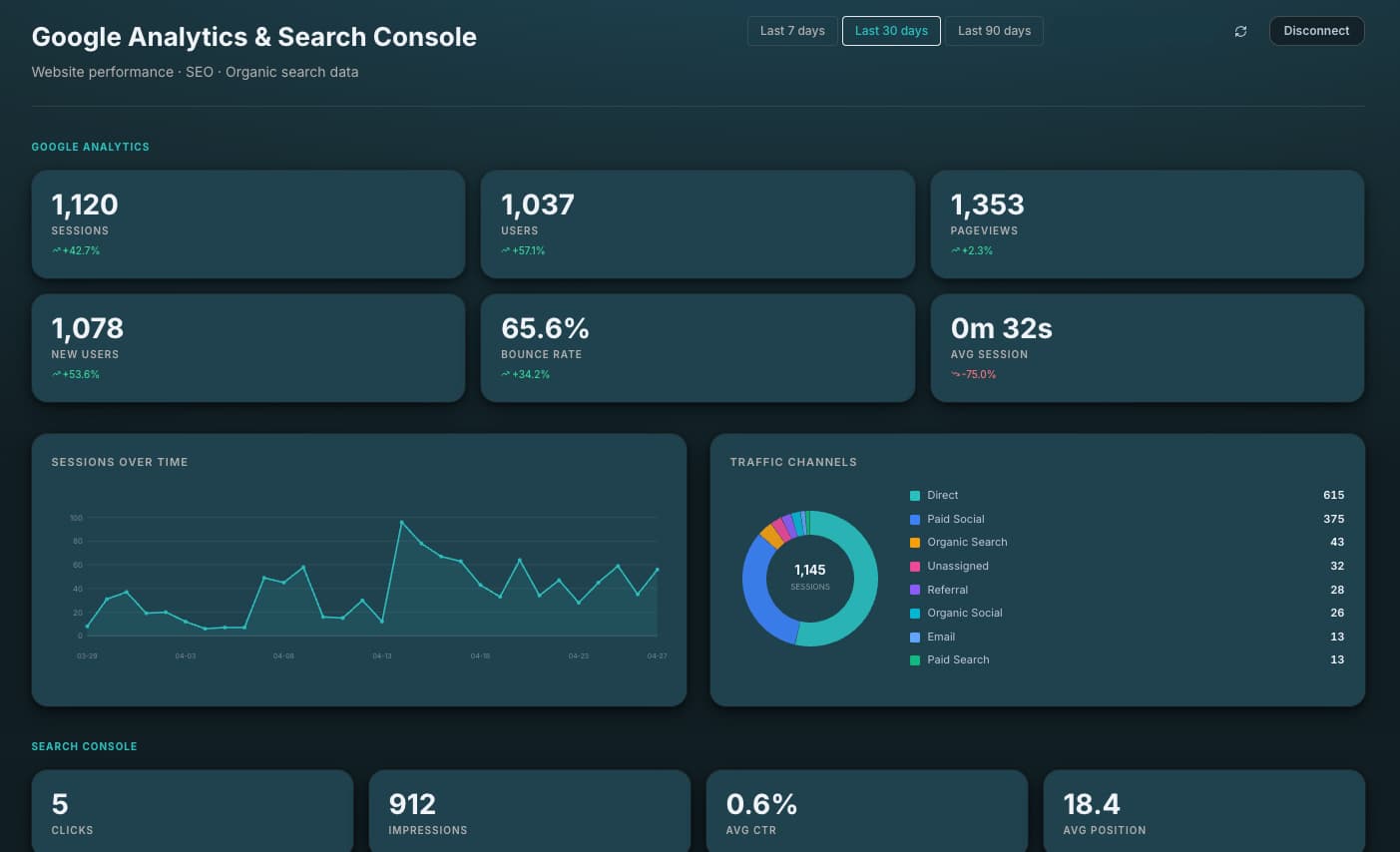Click the Referral channel label
The width and height of the screenshot is (1400, 852).
coord(947,591)
